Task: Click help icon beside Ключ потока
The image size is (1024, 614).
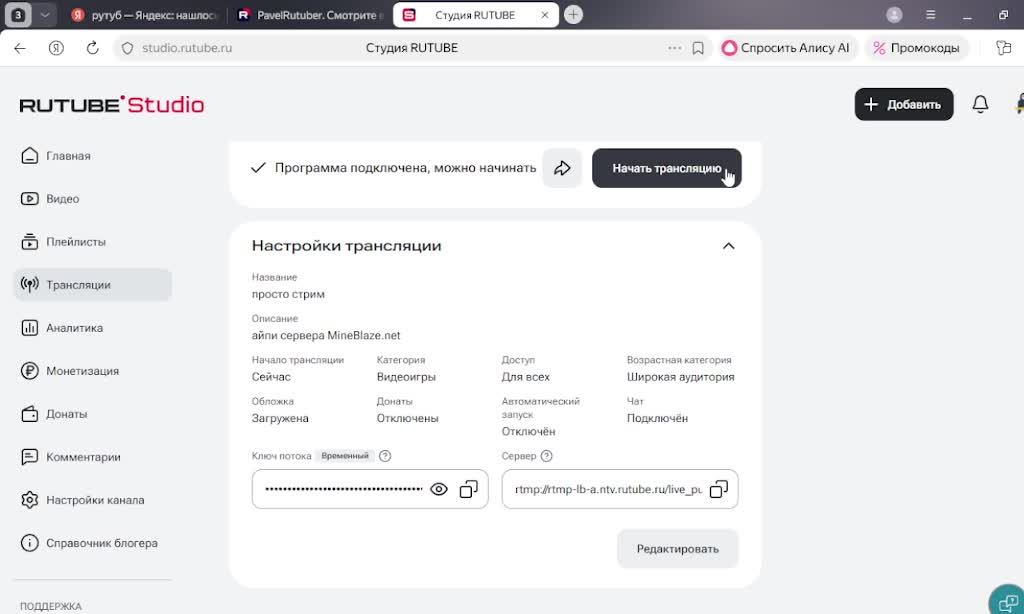Action: coord(385,456)
